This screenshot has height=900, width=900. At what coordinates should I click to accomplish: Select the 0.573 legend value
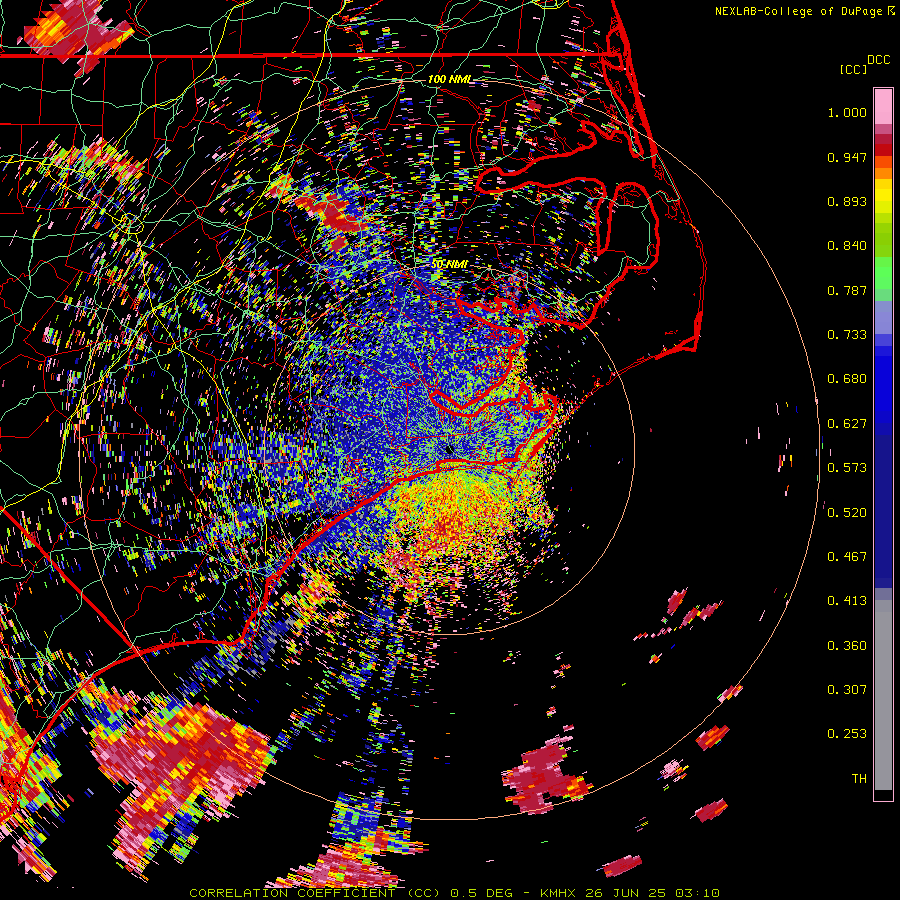pos(847,468)
